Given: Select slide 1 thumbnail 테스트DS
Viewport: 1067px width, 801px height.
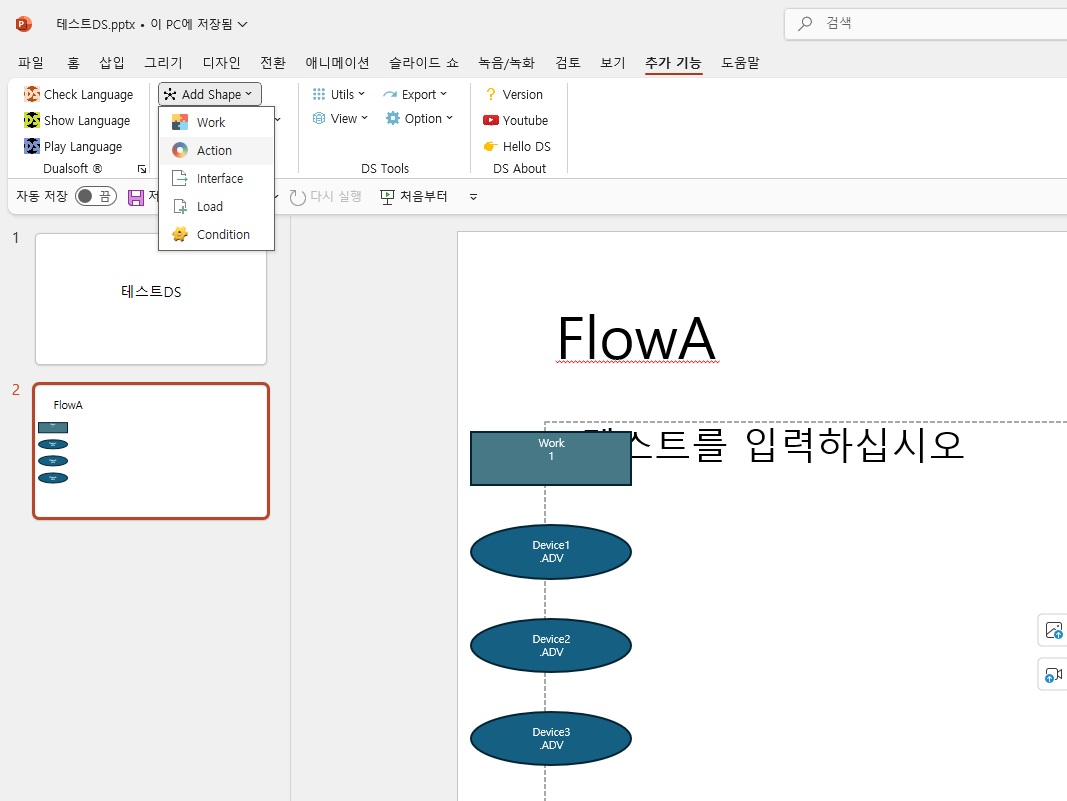Looking at the screenshot, I should 151,299.
